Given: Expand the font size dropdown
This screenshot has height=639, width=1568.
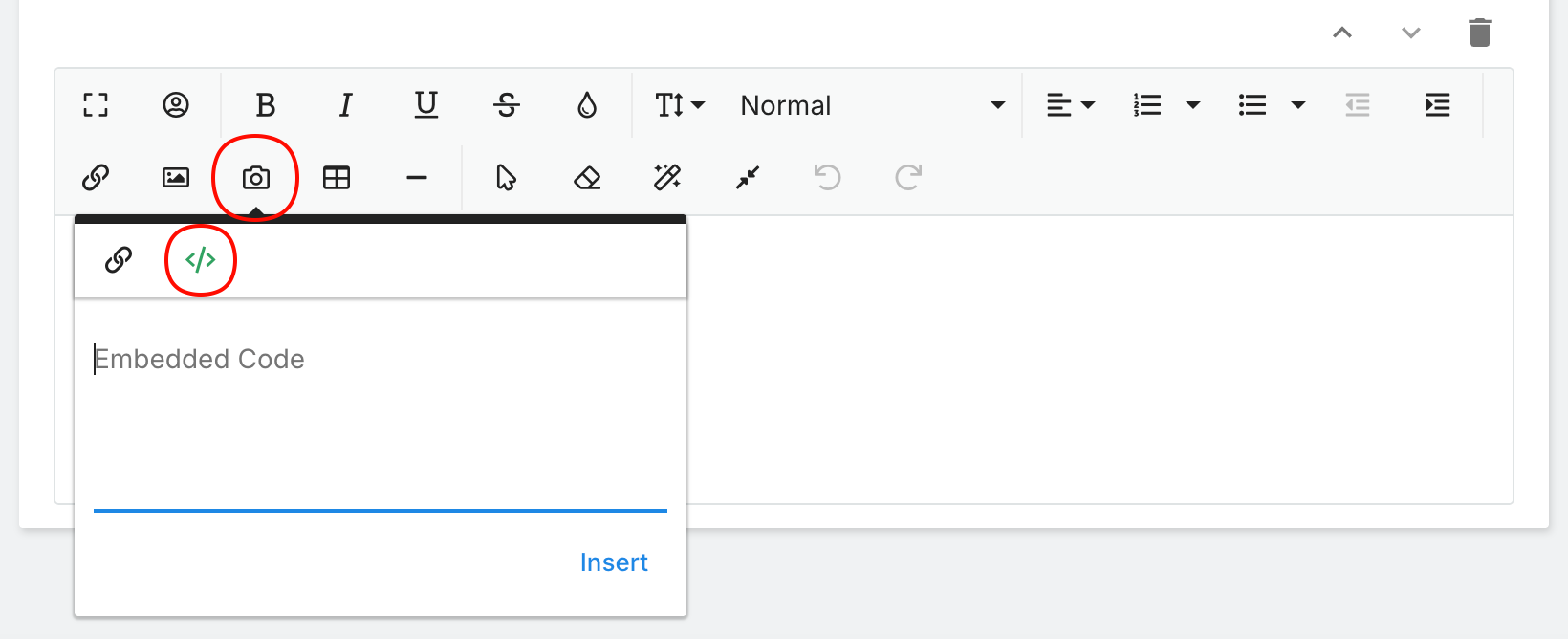Looking at the screenshot, I should coord(679,105).
